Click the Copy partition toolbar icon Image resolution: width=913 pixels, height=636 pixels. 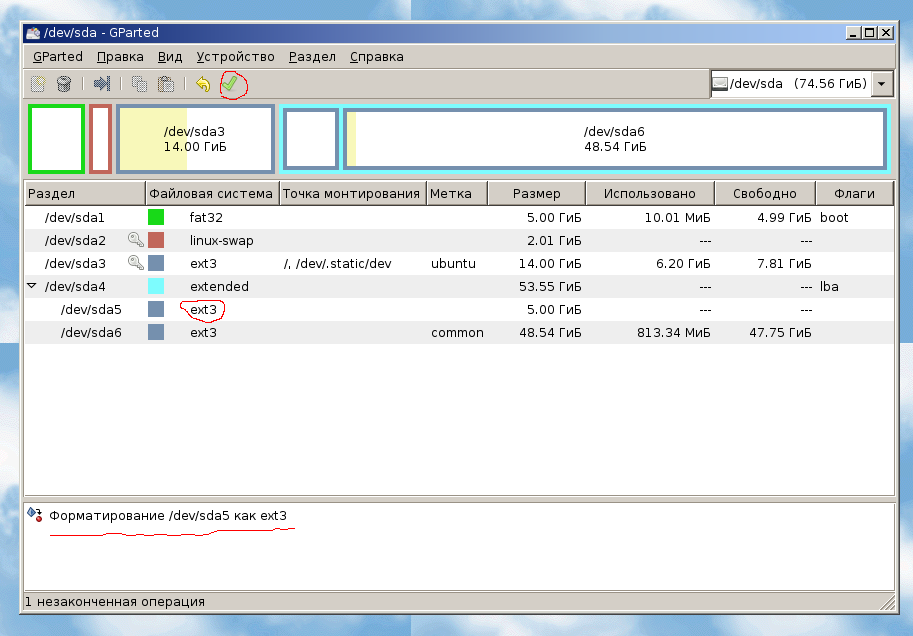pyautogui.click(x=139, y=84)
